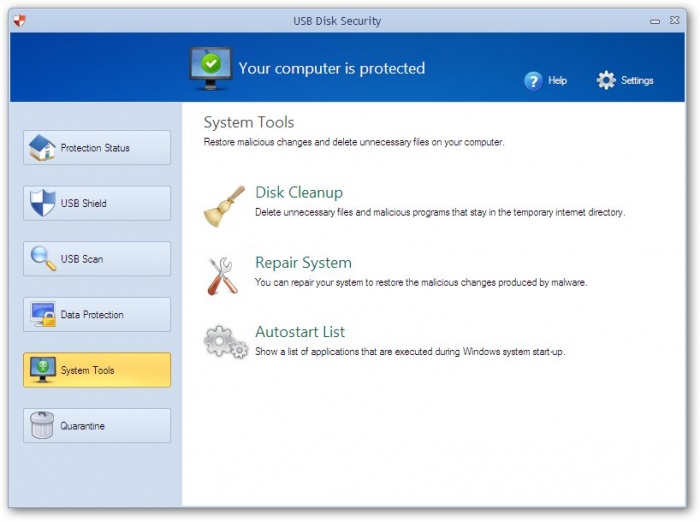The image size is (700, 521).
Task: Launch the Repair System link
Action: tap(303, 263)
